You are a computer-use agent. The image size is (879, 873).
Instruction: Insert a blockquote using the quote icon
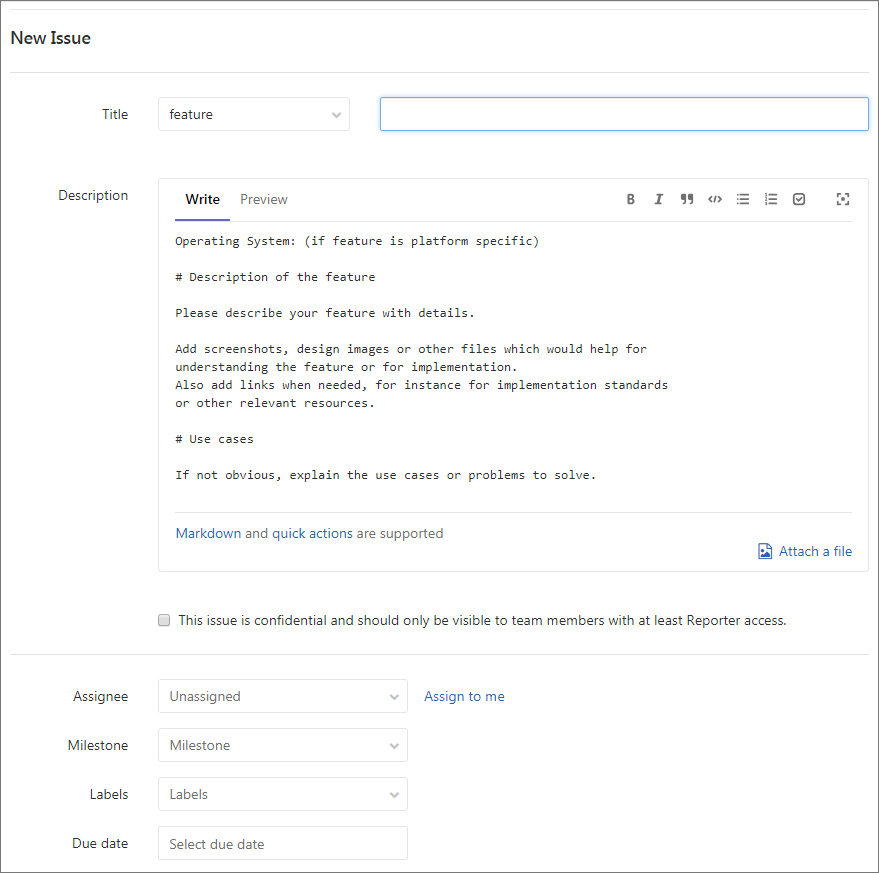coord(687,199)
